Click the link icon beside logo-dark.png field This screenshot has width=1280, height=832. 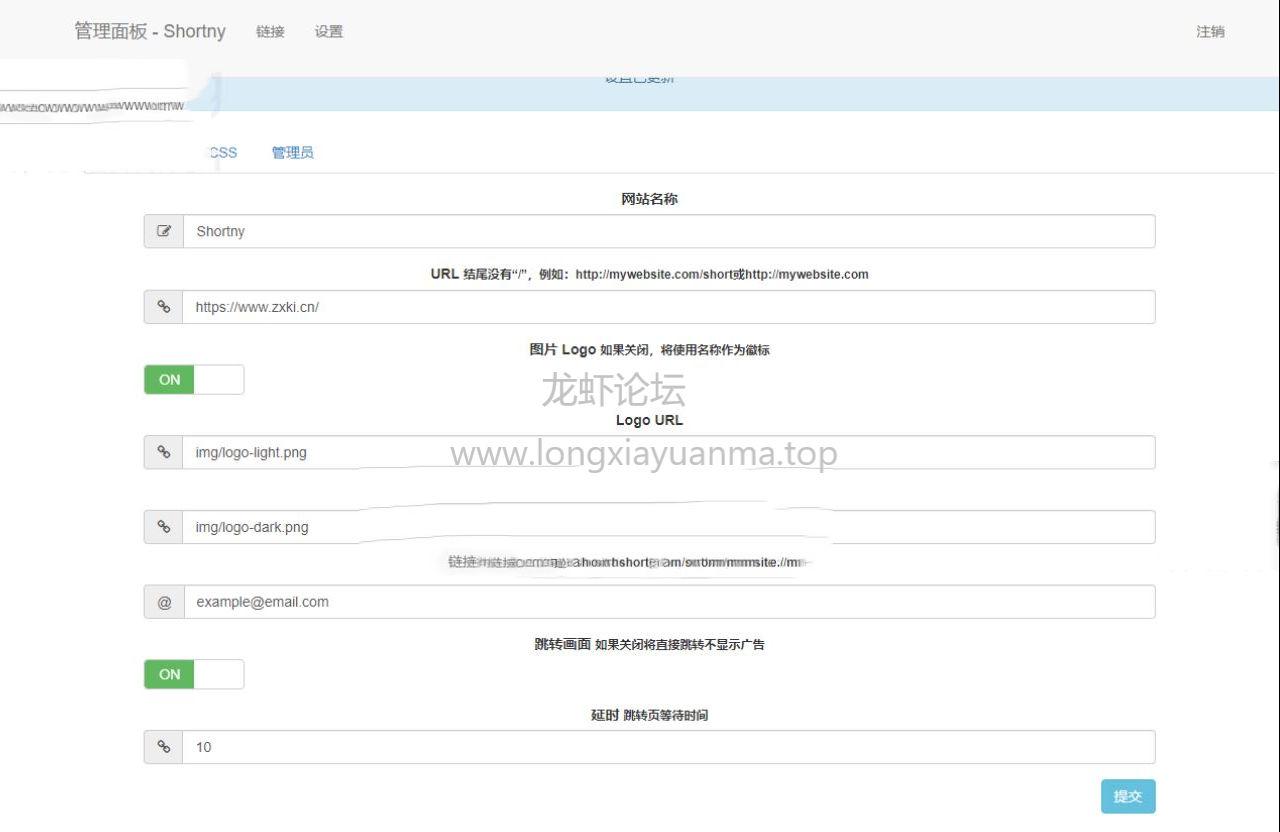(163, 527)
